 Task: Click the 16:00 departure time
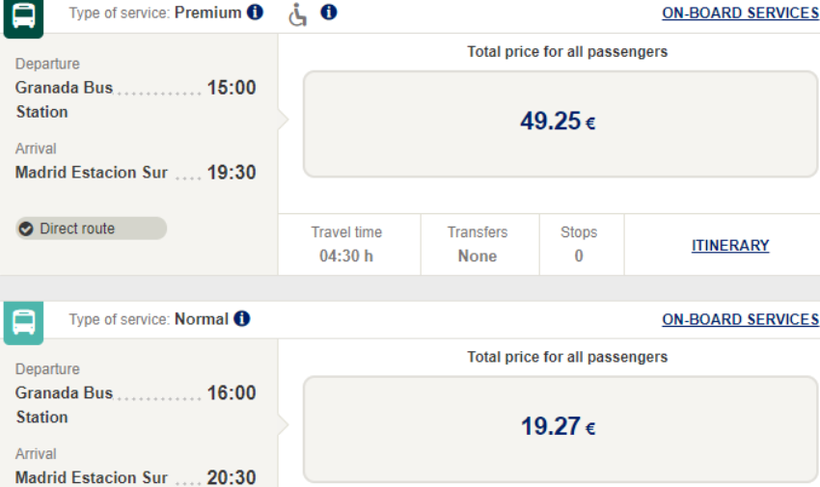click(x=231, y=394)
